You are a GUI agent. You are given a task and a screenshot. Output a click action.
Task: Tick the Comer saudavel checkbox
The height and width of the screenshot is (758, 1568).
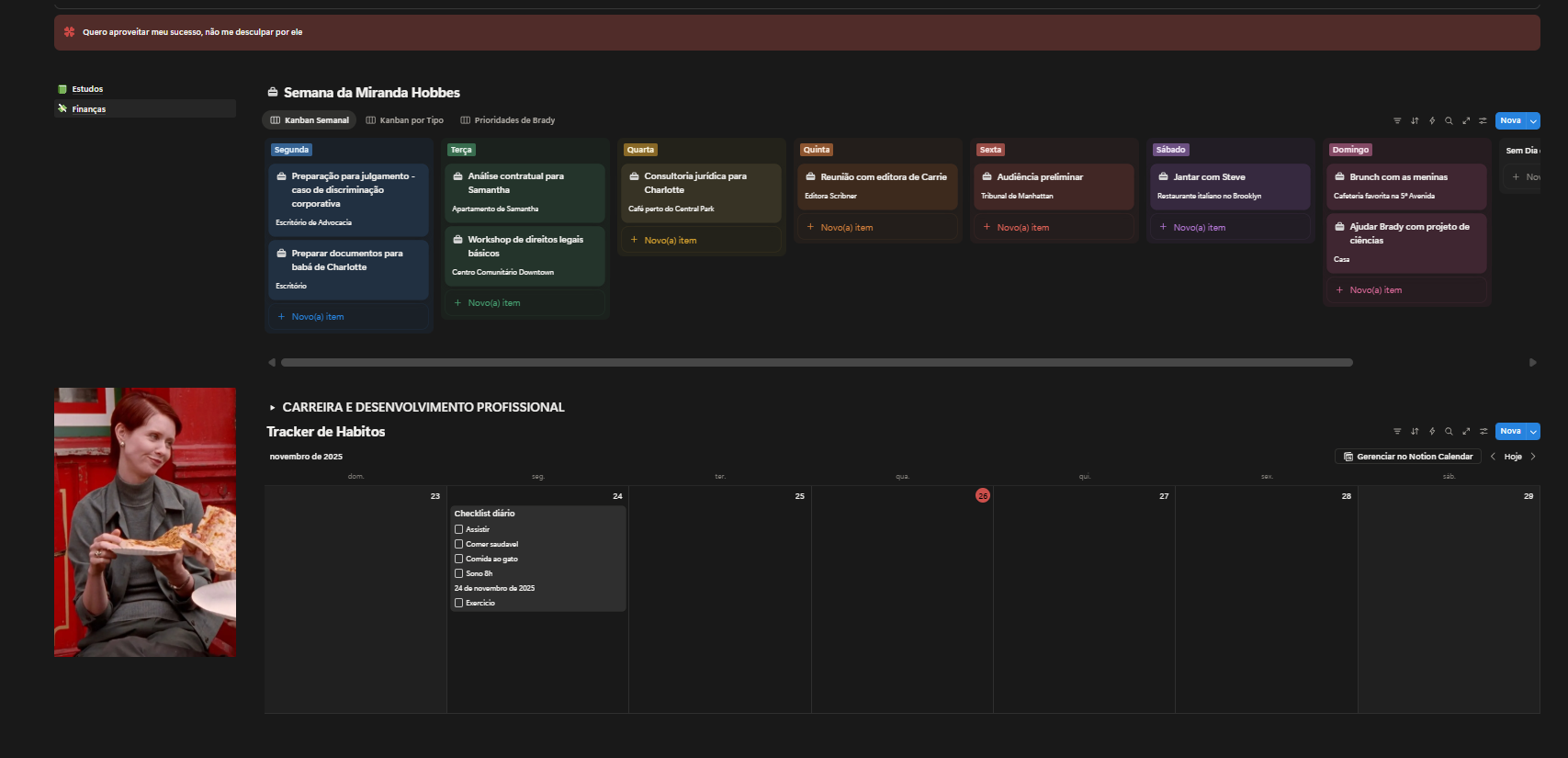[x=458, y=544]
